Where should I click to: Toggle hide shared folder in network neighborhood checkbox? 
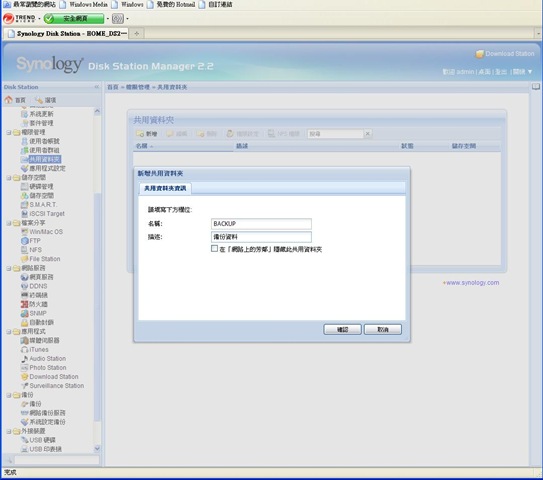[214, 248]
